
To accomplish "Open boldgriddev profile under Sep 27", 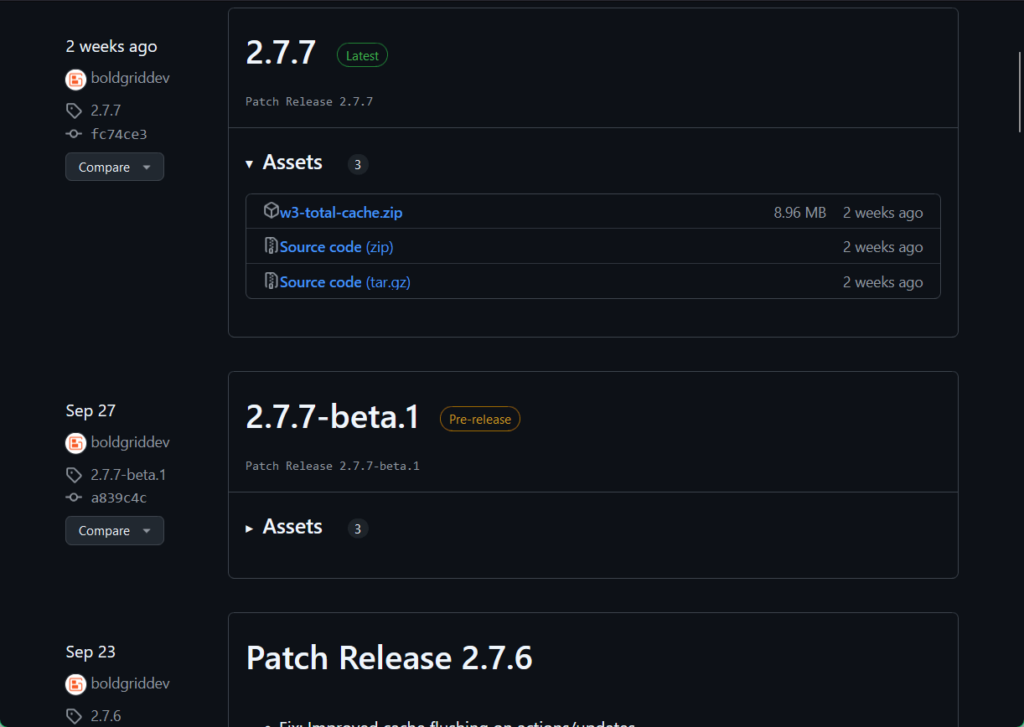I will [130, 442].
